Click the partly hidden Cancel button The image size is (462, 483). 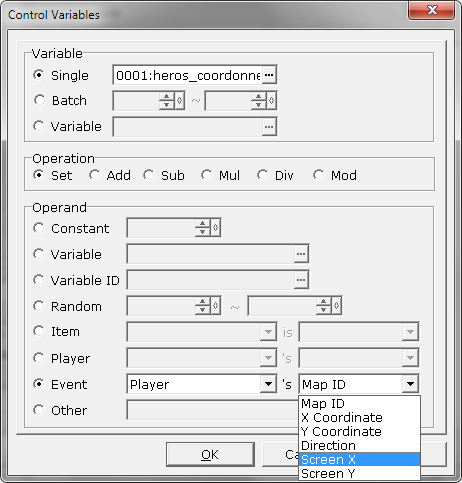pos(281,454)
